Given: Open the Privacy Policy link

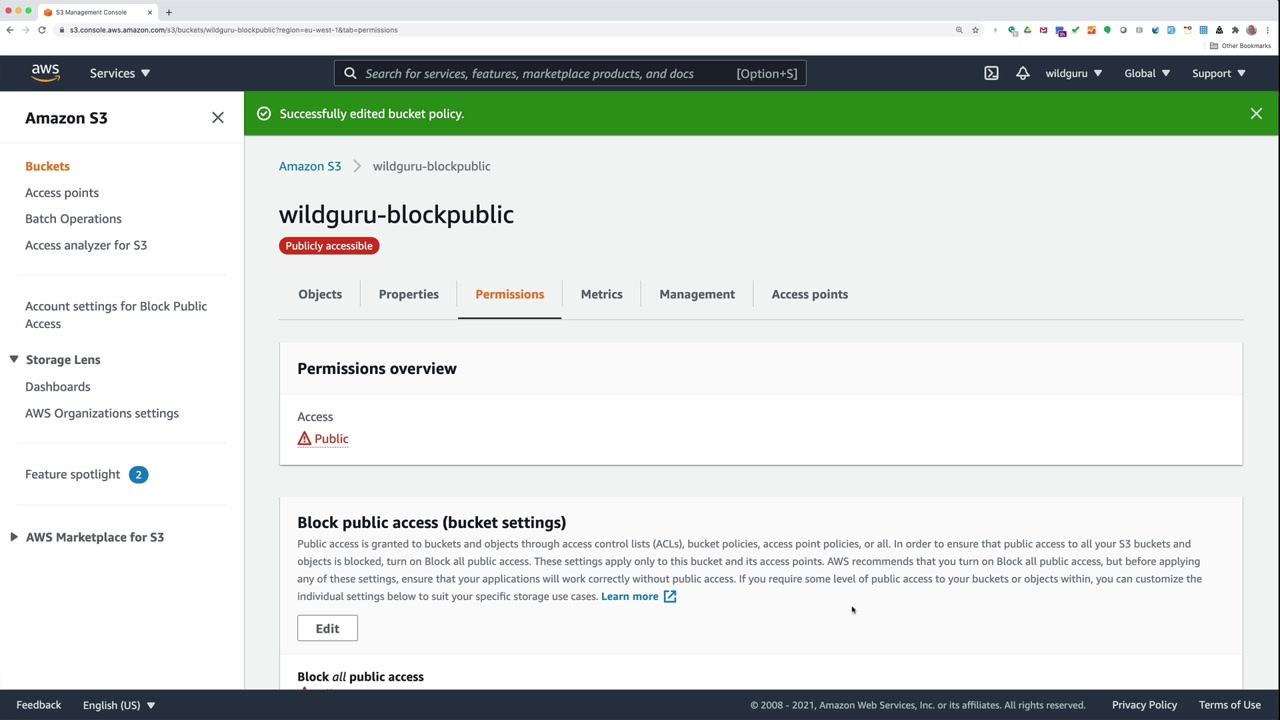Looking at the screenshot, I should pyautogui.click(x=1144, y=705).
